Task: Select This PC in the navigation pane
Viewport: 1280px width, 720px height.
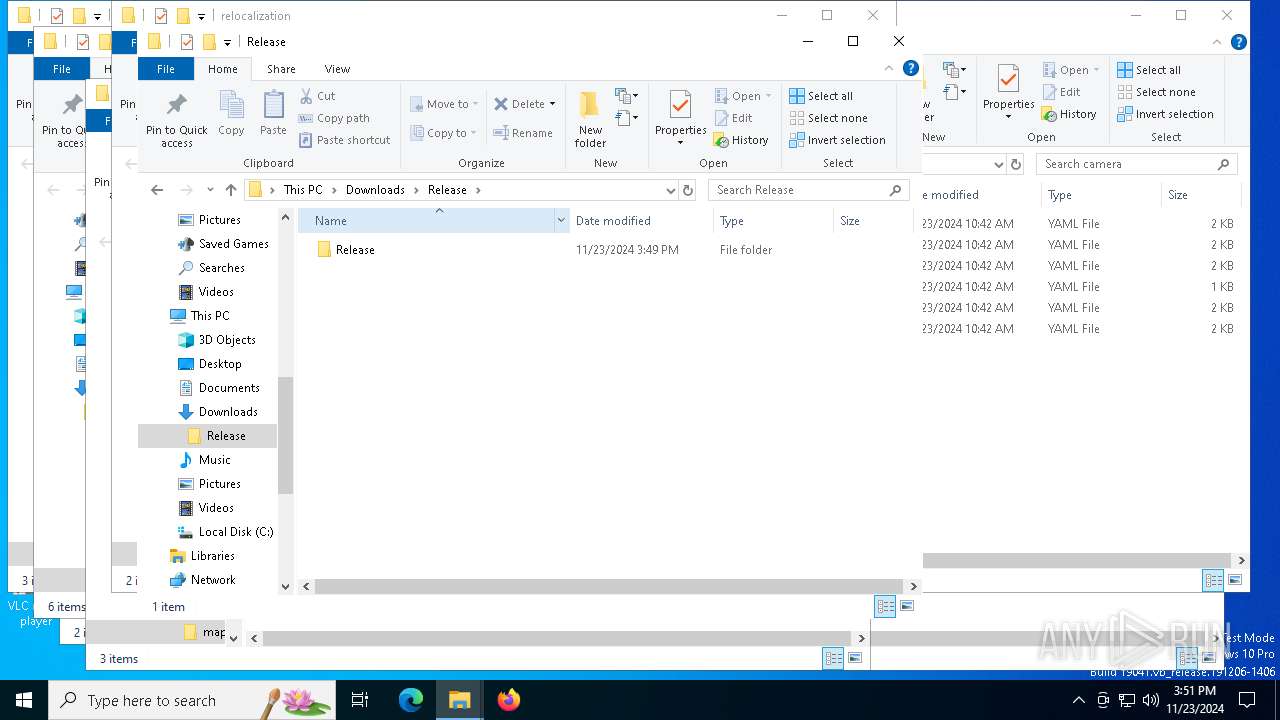Action: pyautogui.click(x=200, y=316)
